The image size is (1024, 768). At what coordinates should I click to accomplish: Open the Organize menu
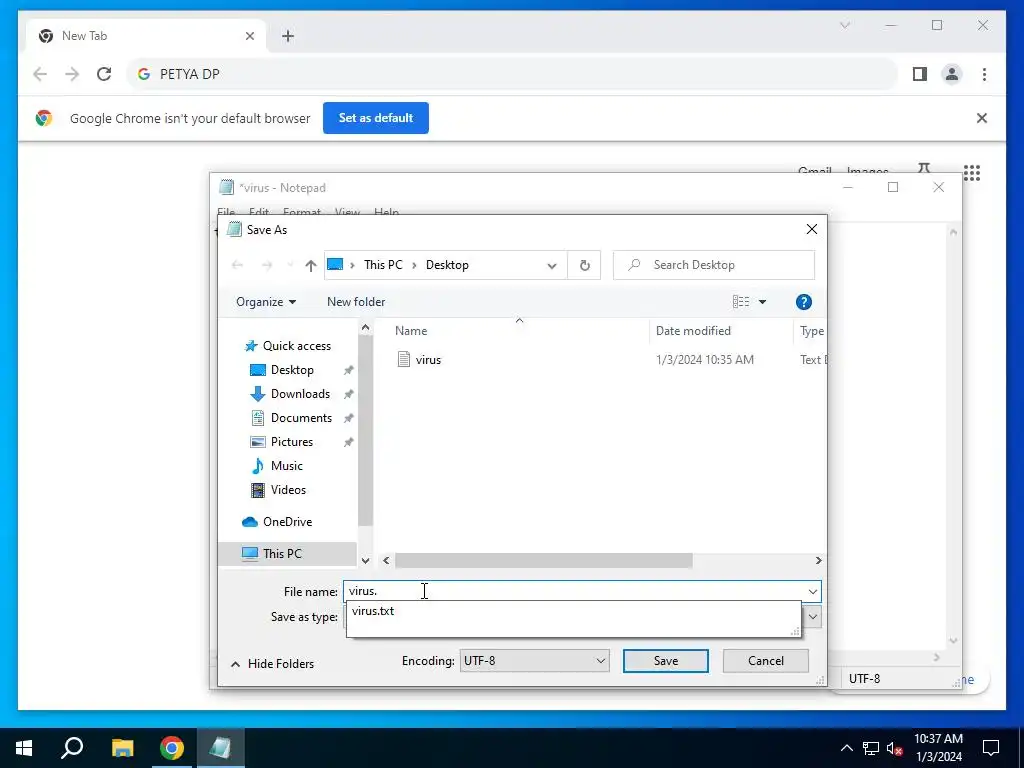pyautogui.click(x=266, y=302)
